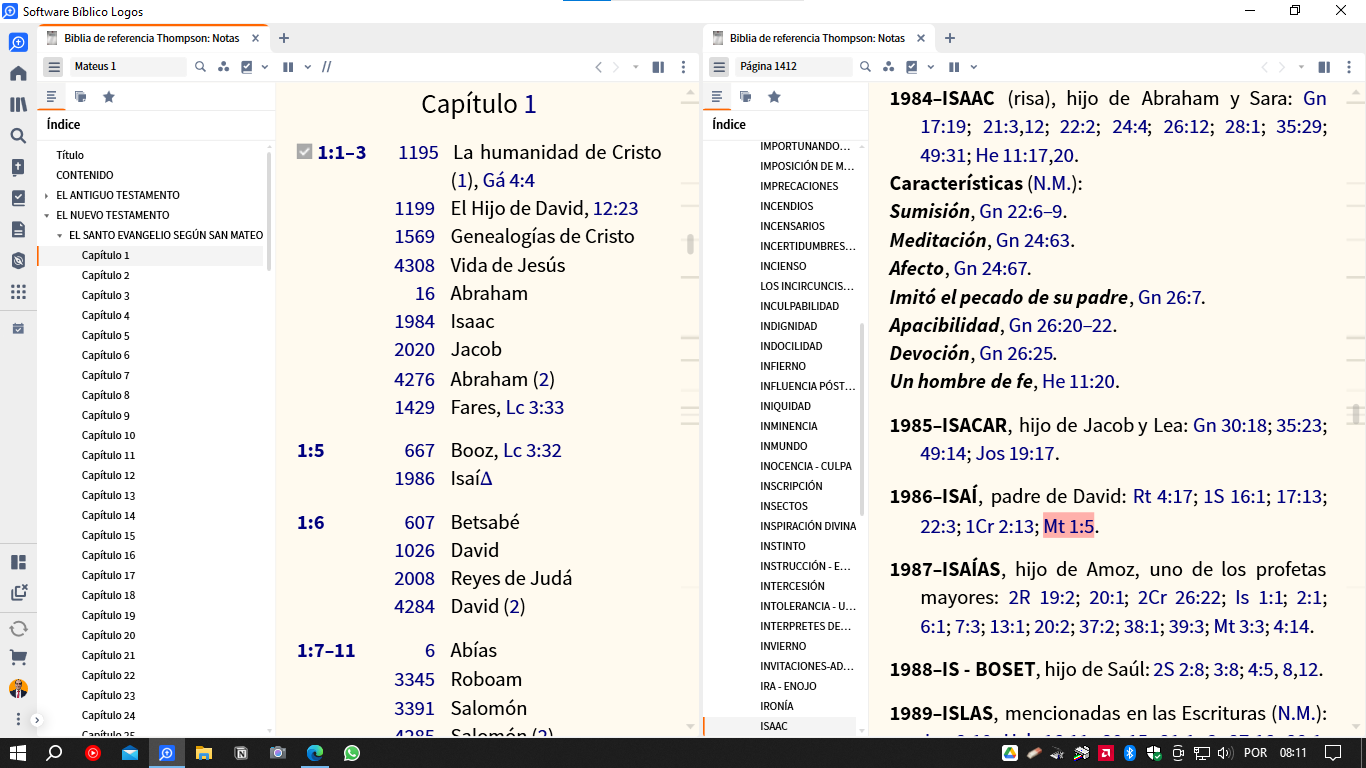Switch to left Biblia de referencia Thompson tab
The image size is (1366, 768).
152,38
